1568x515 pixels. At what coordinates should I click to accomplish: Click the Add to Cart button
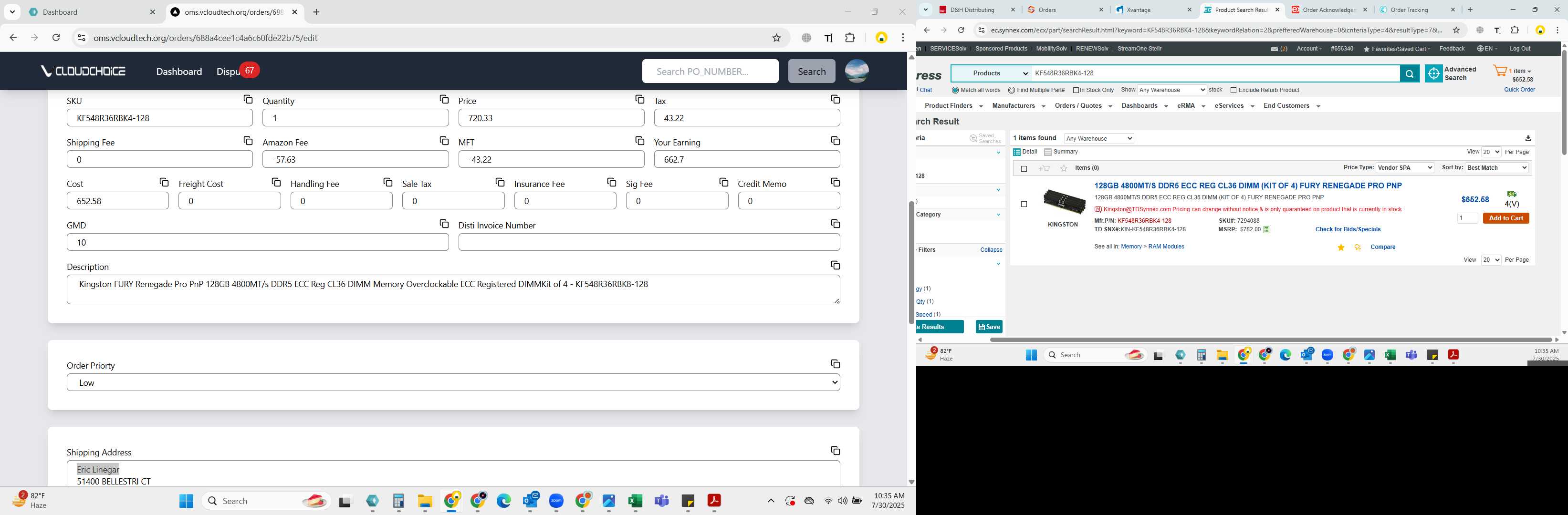point(1506,218)
